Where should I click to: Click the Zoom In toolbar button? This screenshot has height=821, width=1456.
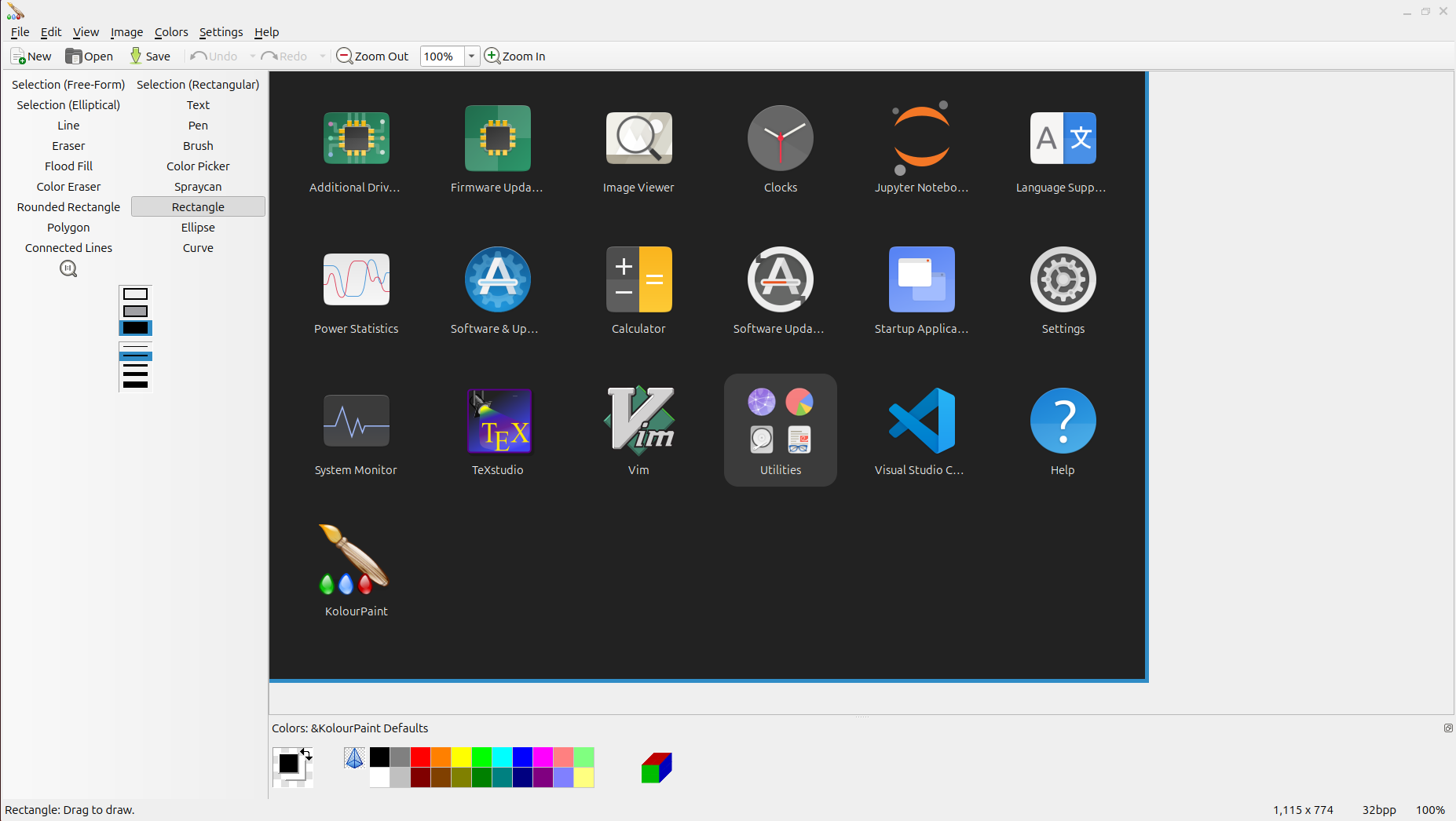point(515,57)
